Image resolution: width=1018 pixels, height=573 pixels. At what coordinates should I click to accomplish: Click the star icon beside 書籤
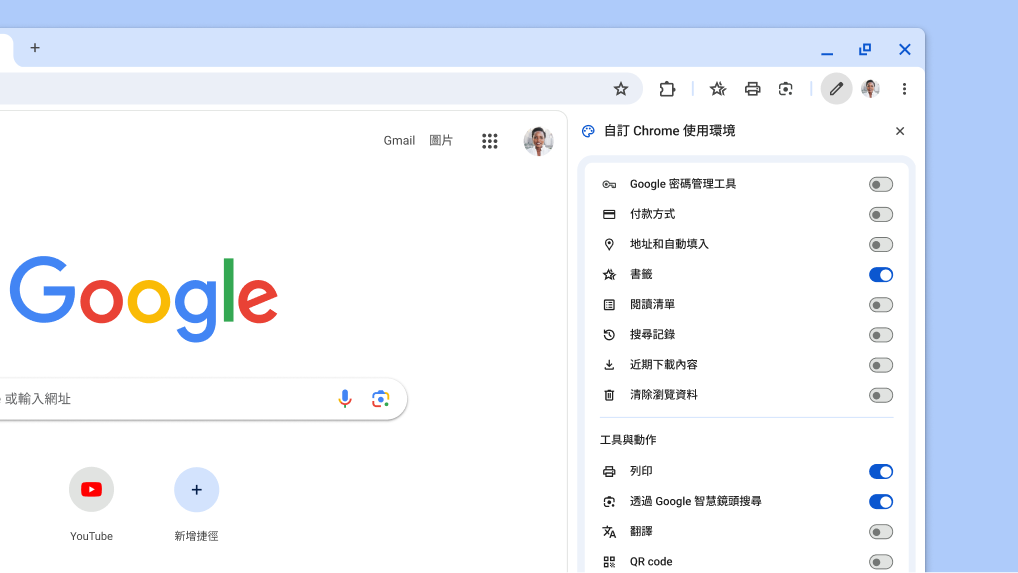pyautogui.click(x=609, y=274)
